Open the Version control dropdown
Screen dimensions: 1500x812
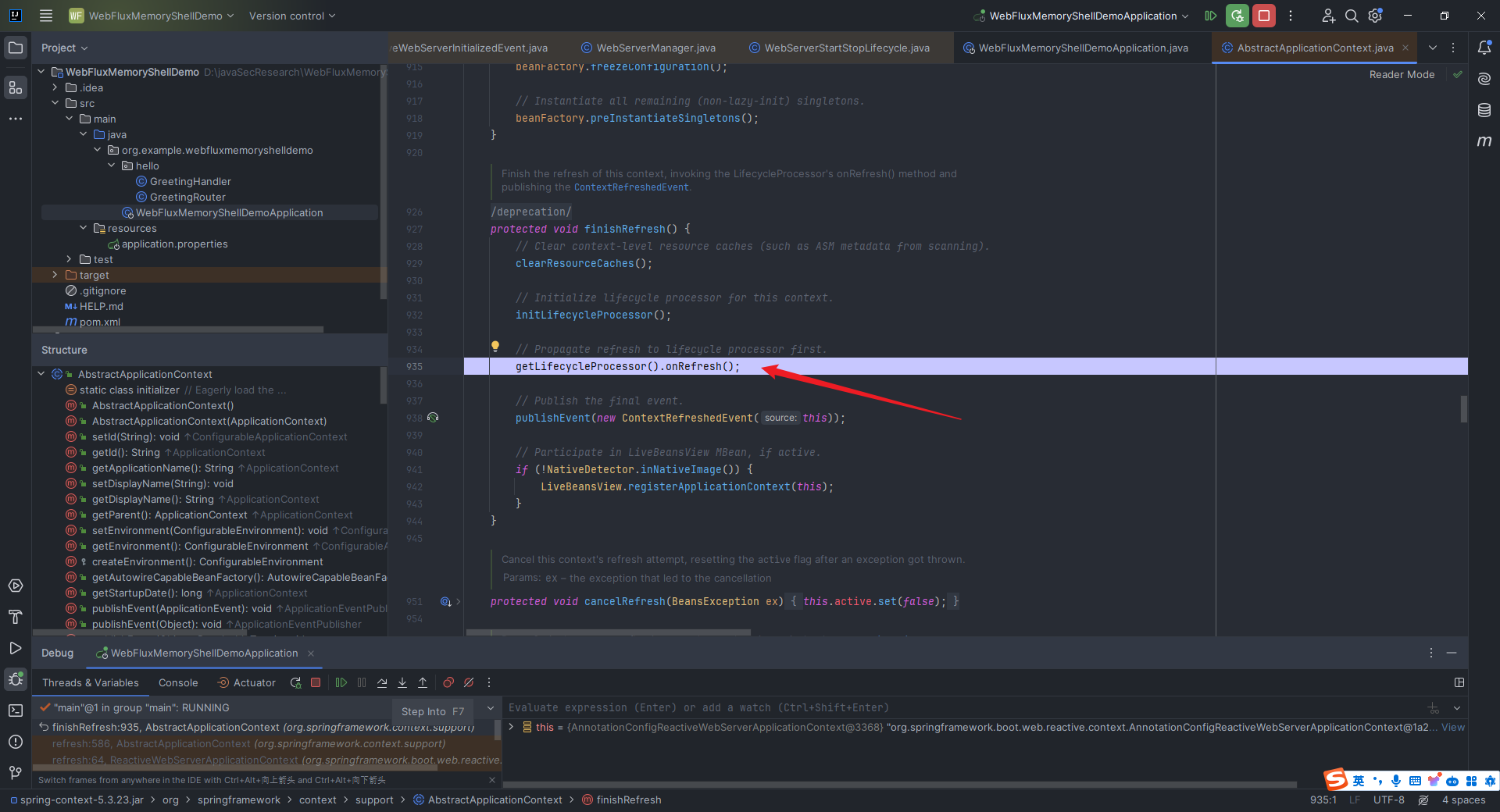point(292,16)
